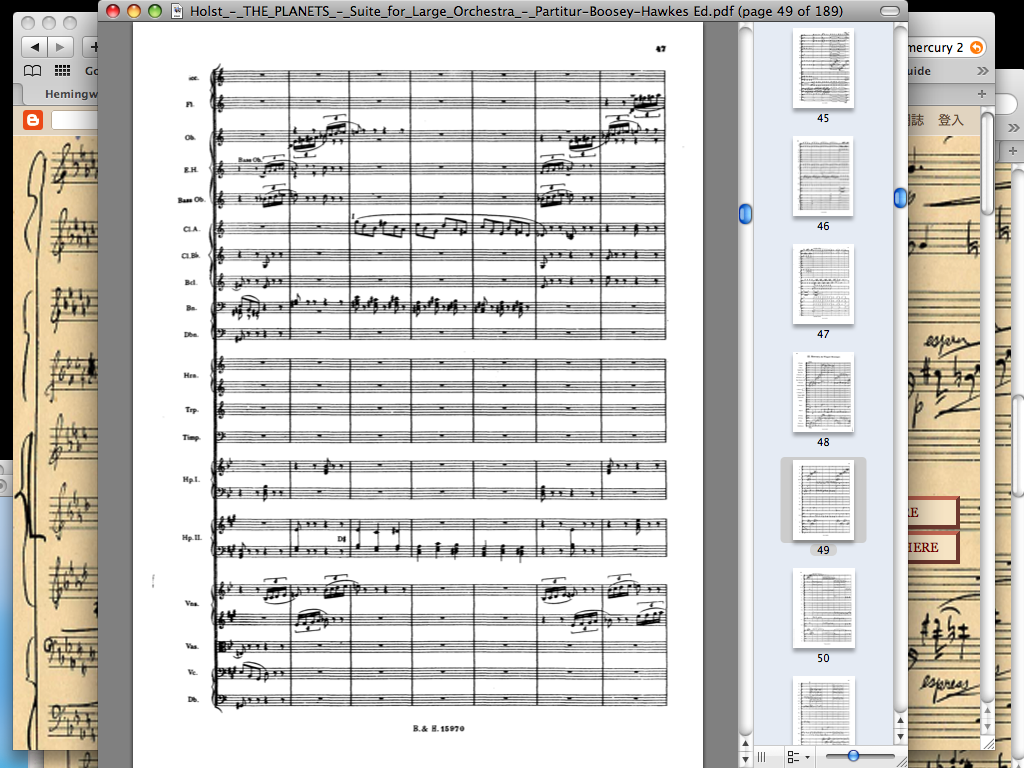Viewport: 1024px width, 768px height.
Task: Click the orange Blogger icon in Safari page
Action: pyautogui.click(x=33, y=120)
